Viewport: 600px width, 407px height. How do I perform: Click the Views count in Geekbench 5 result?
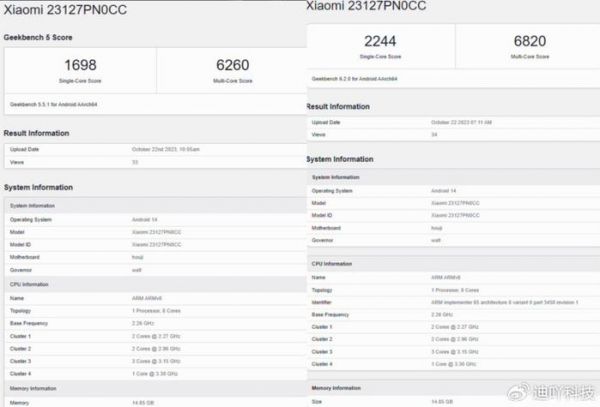pos(135,160)
